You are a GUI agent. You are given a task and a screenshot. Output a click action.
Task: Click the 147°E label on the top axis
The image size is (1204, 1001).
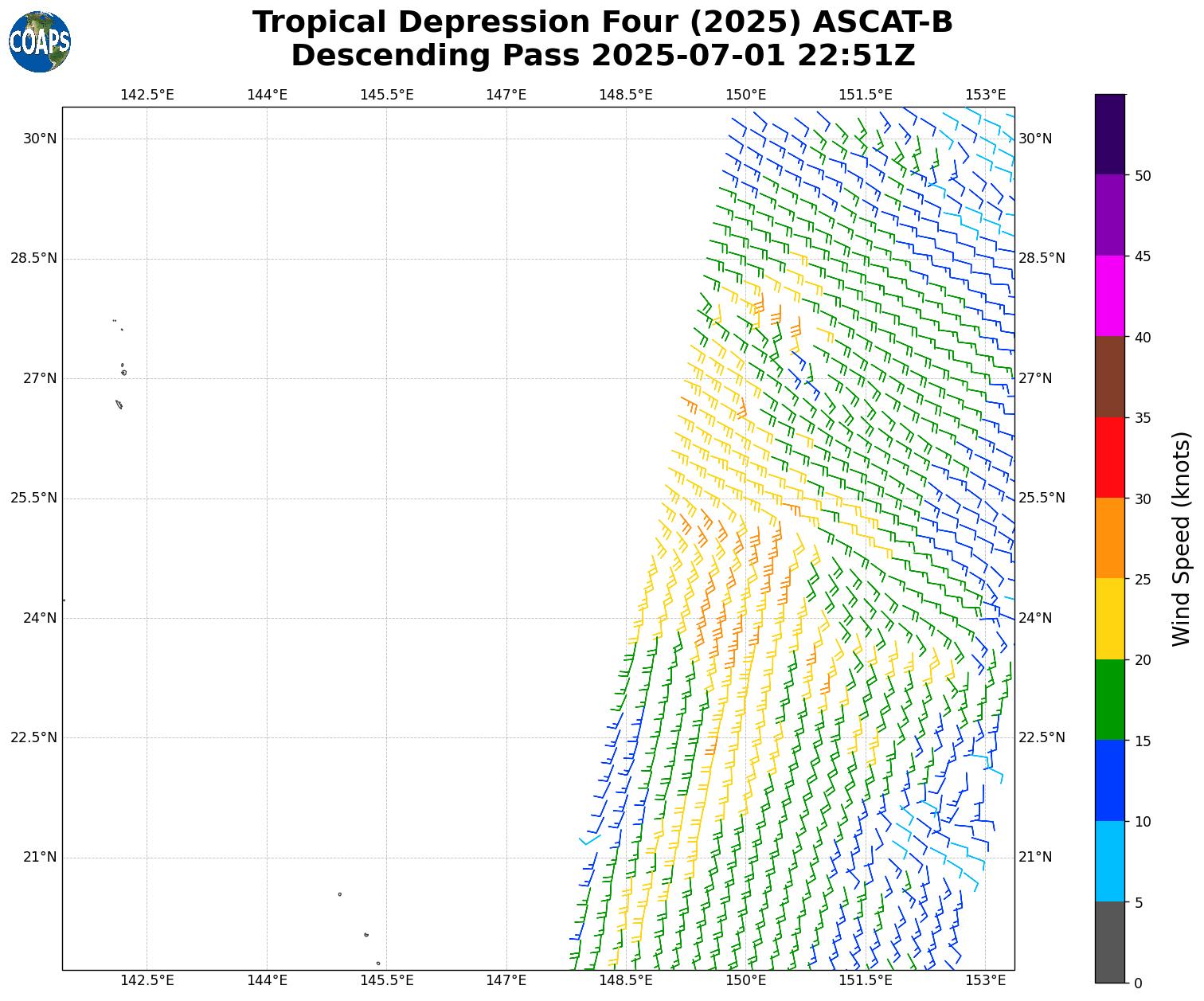click(x=506, y=95)
